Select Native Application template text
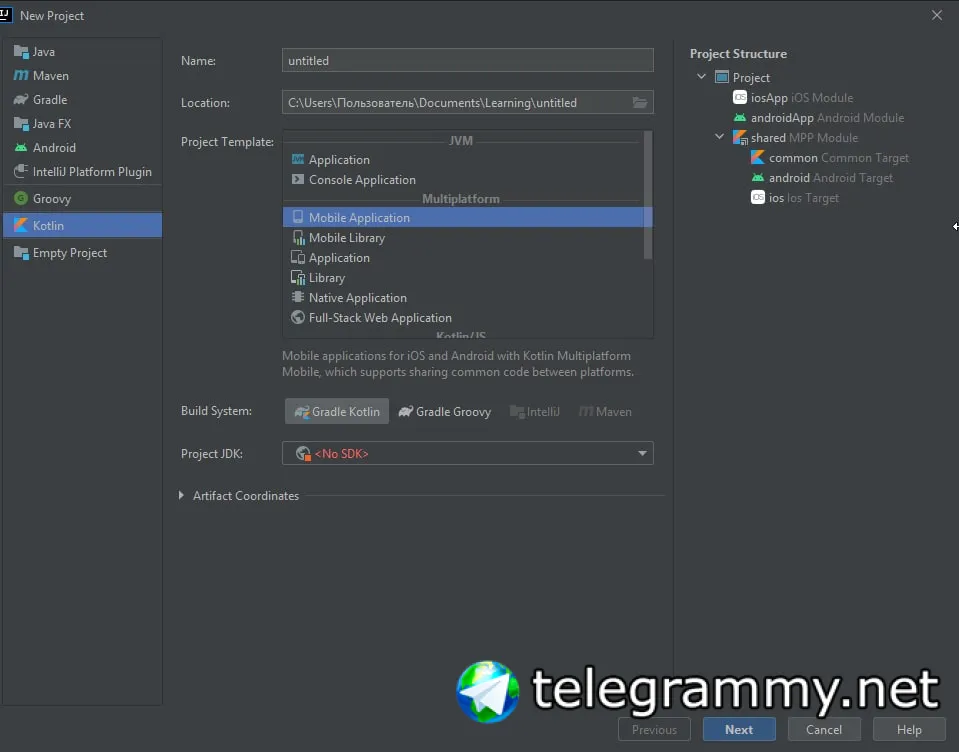The image size is (959, 752). click(358, 298)
